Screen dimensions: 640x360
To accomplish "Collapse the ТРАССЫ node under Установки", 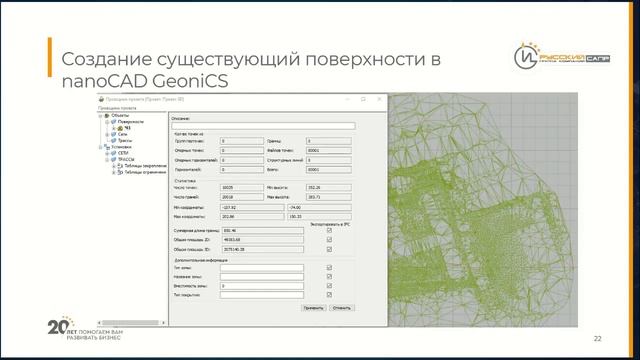I will click(x=107, y=160).
